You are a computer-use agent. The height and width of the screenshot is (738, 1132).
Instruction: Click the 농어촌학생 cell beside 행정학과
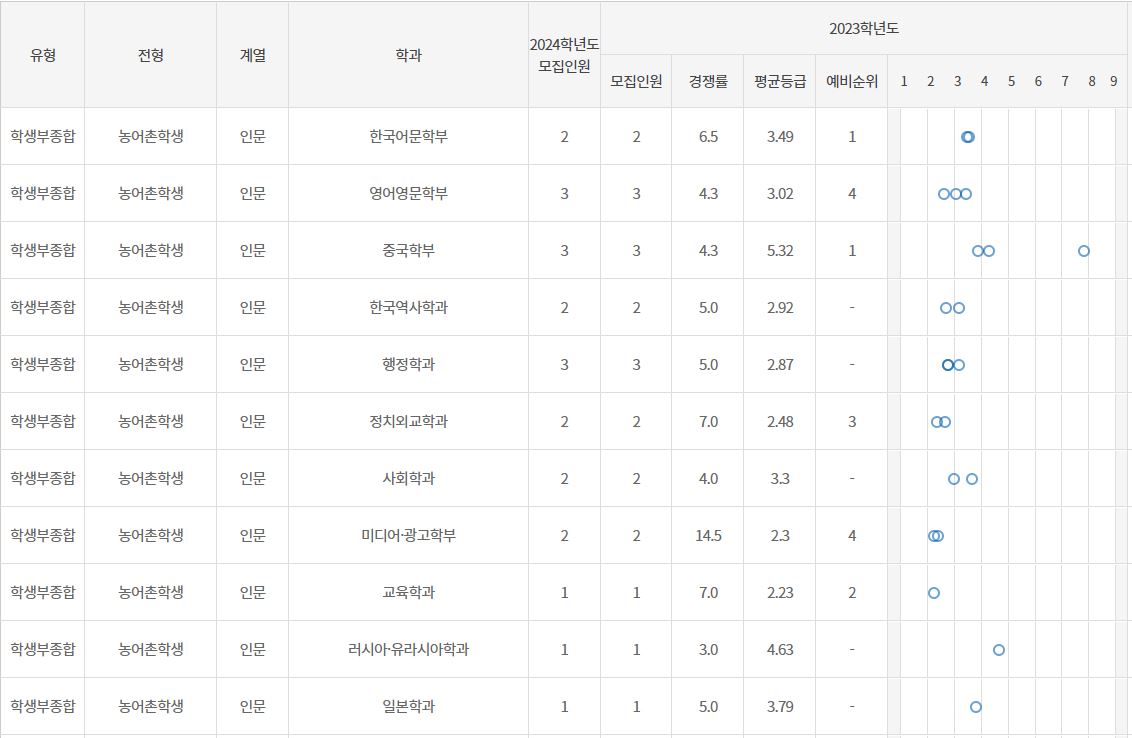click(x=150, y=364)
